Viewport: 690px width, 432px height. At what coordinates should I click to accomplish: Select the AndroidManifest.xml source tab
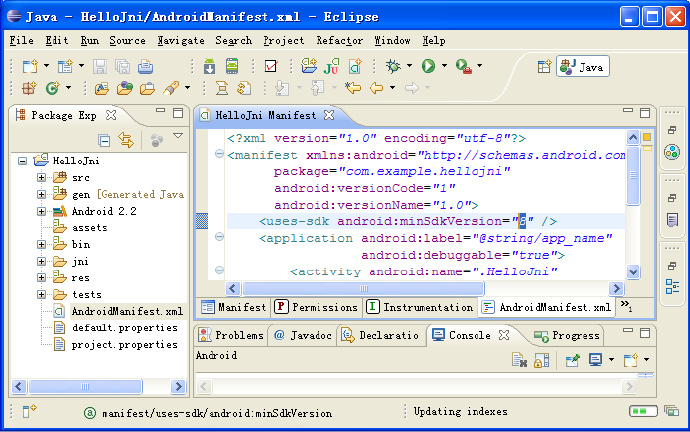546,307
